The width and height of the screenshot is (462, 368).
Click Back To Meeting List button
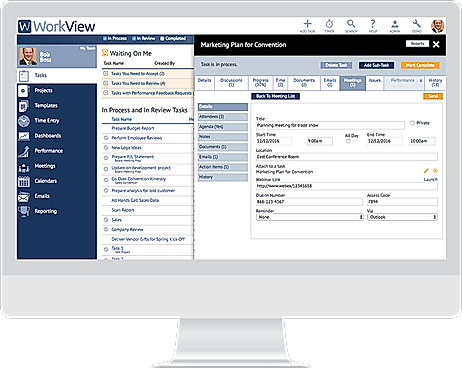[x=275, y=96]
